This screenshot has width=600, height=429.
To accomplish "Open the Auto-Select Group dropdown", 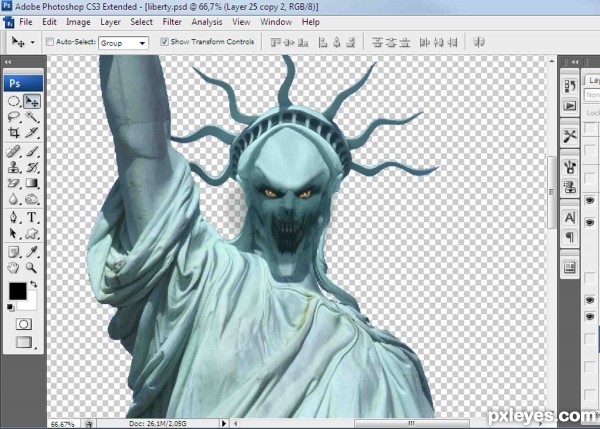I will [123, 43].
